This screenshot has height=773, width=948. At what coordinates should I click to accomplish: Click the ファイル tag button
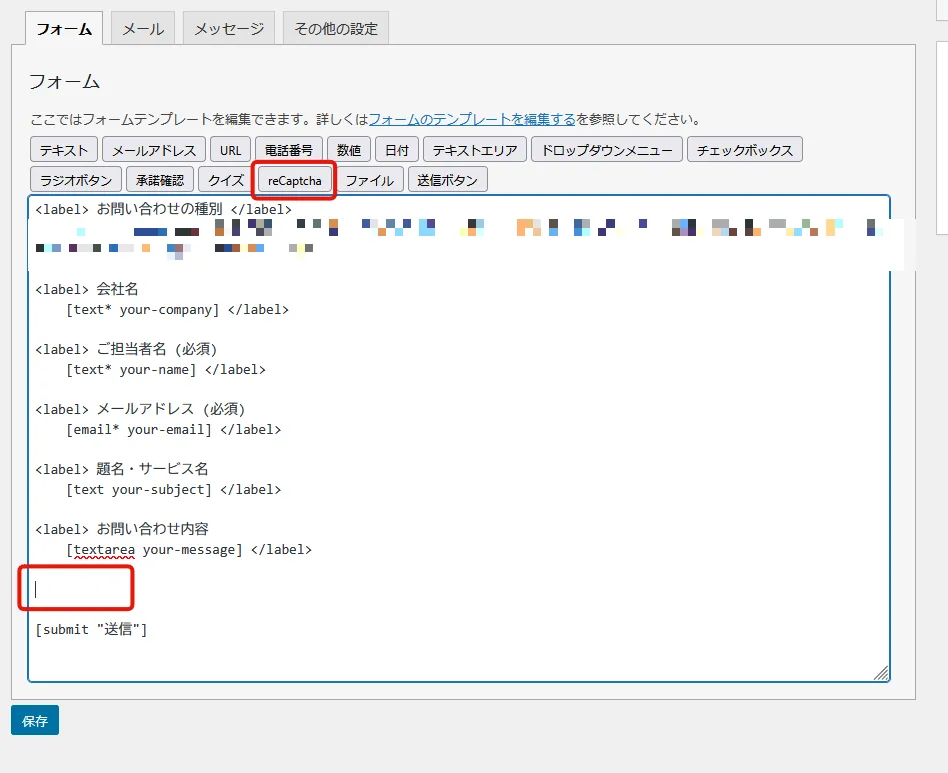[x=369, y=180]
